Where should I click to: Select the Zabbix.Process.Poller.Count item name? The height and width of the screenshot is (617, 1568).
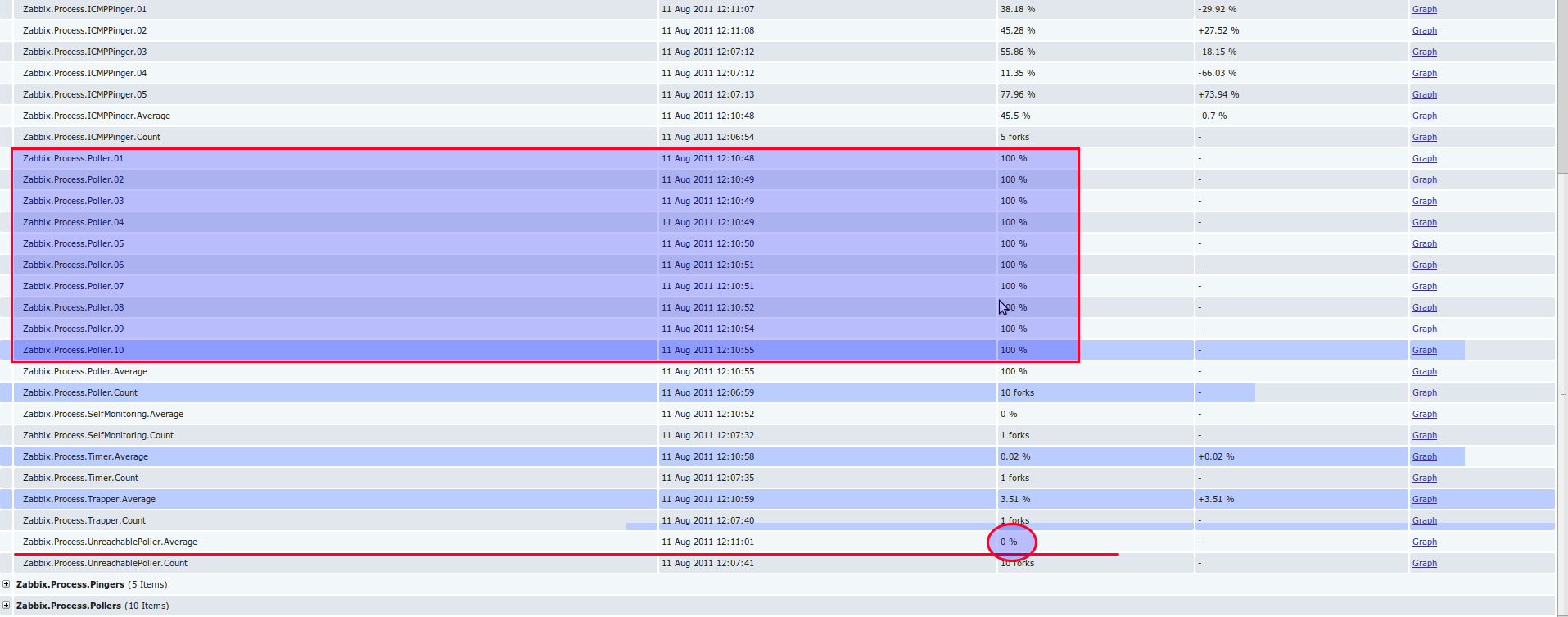click(80, 392)
